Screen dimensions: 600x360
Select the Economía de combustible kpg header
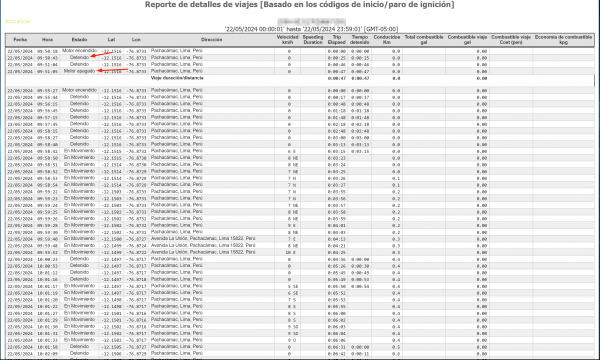[x=563, y=40]
